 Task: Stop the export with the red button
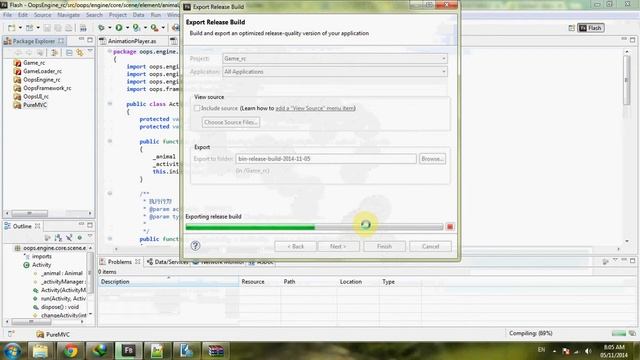click(x=450, y=227)
